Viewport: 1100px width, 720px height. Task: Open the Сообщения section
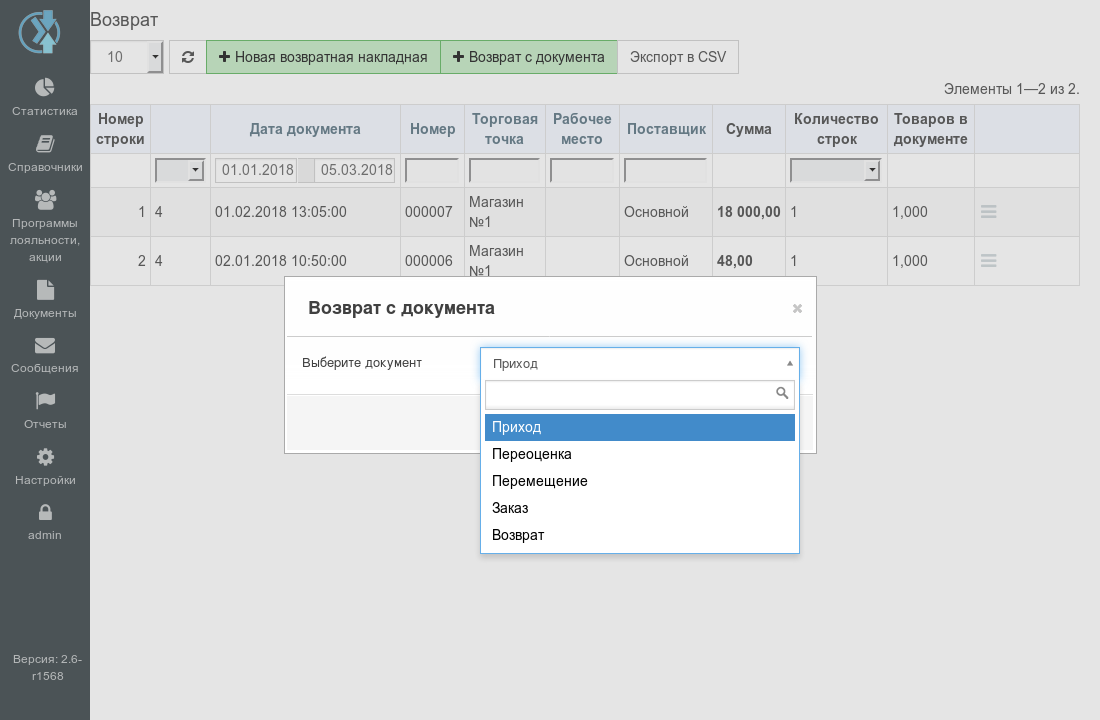(45, 355)
